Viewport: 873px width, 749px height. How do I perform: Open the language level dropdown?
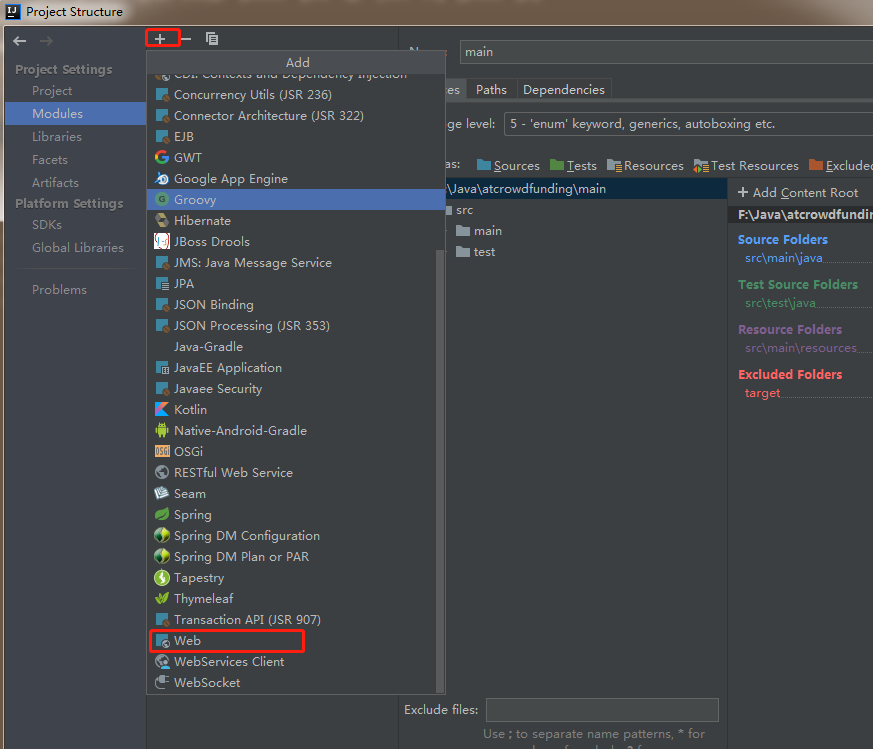688,124
